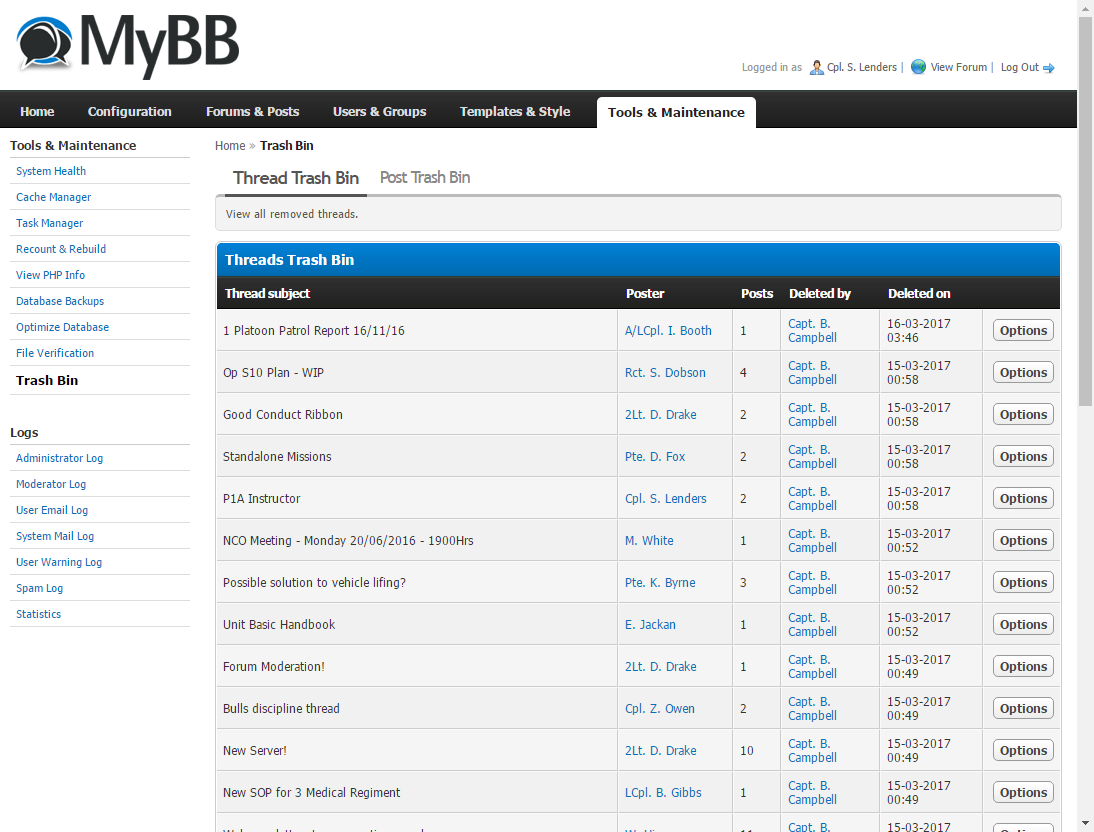Switch to the Post Trash Bin tab
Image resolution: width=1094 pixels, height=832 pixels.
point(425,178)
